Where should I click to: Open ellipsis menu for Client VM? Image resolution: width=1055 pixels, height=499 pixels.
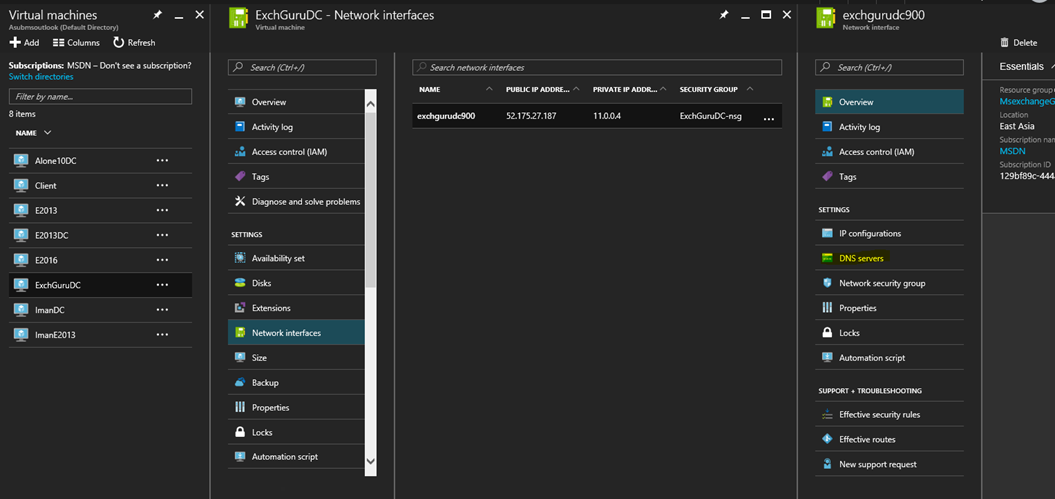[x=162, y=186]
